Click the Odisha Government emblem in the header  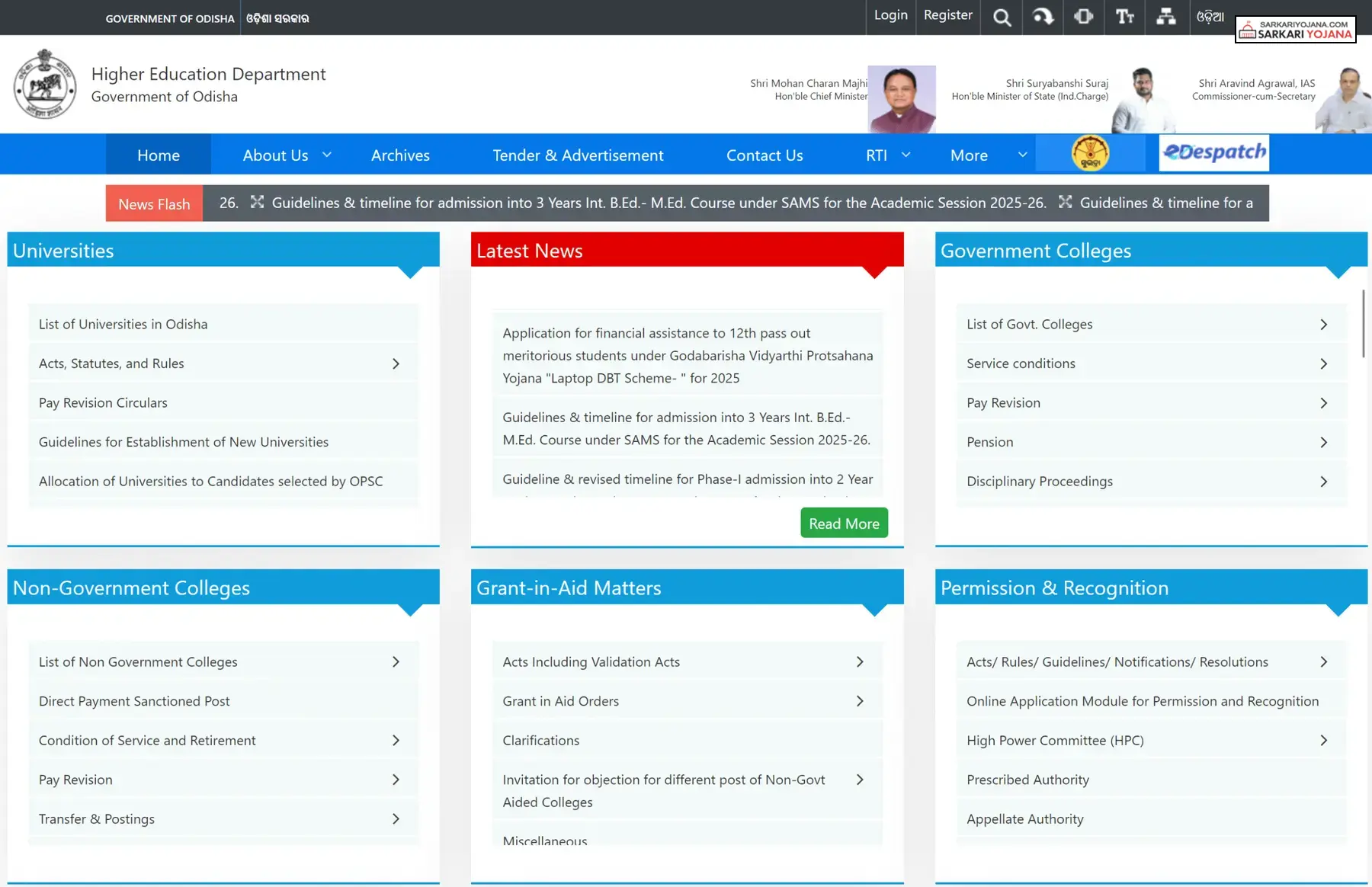[x=44, y=85]
